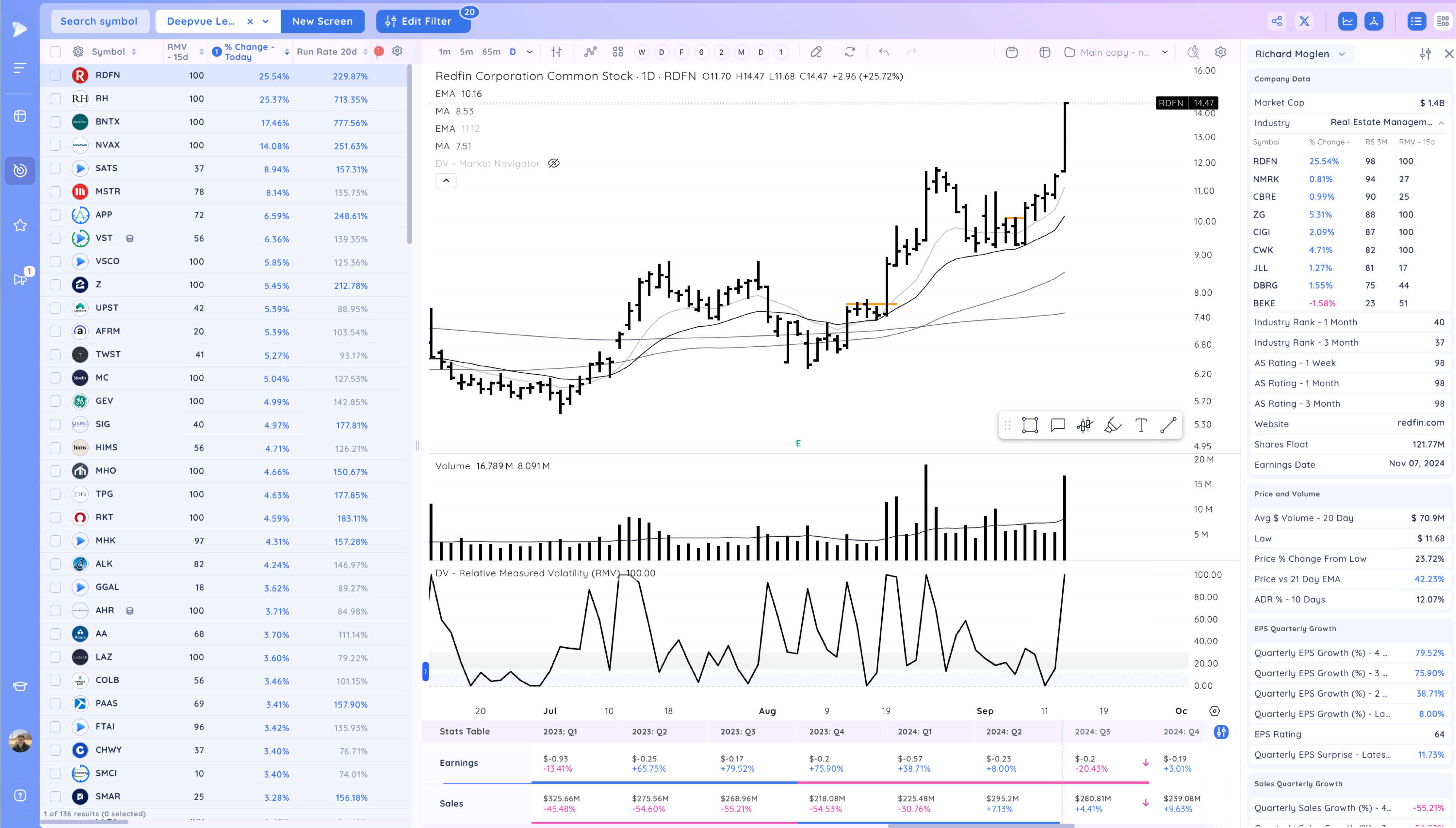
Task: Open the Main copy layout dropdown
Action: 1165,52
